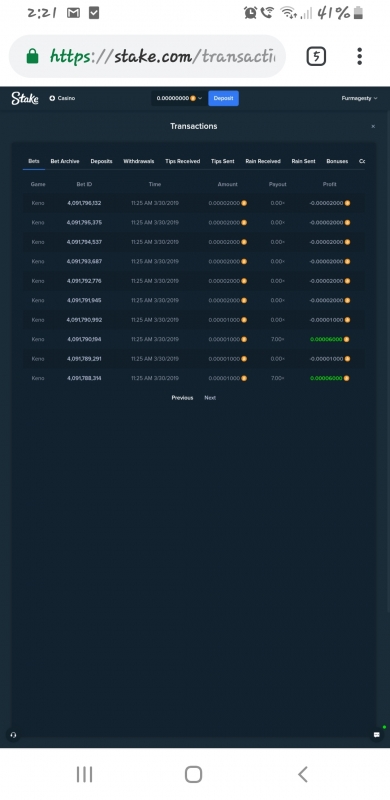Tap the Android back button
The image size is (390, 800).
point(303,774)
